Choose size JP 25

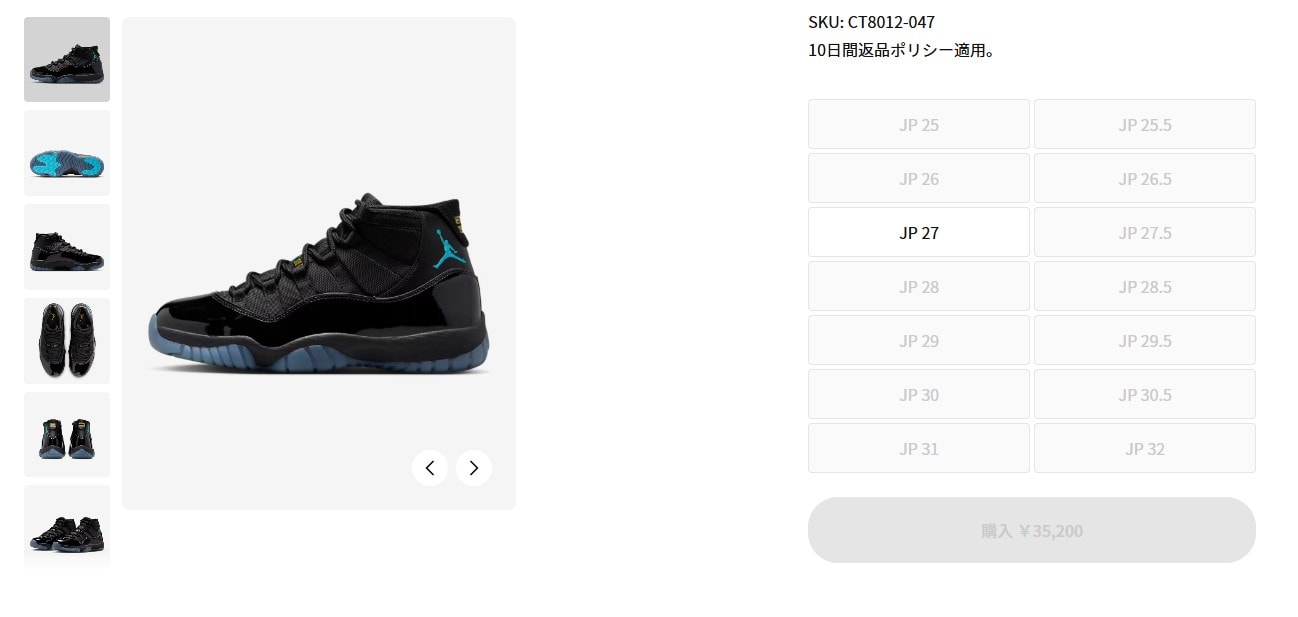919,125
